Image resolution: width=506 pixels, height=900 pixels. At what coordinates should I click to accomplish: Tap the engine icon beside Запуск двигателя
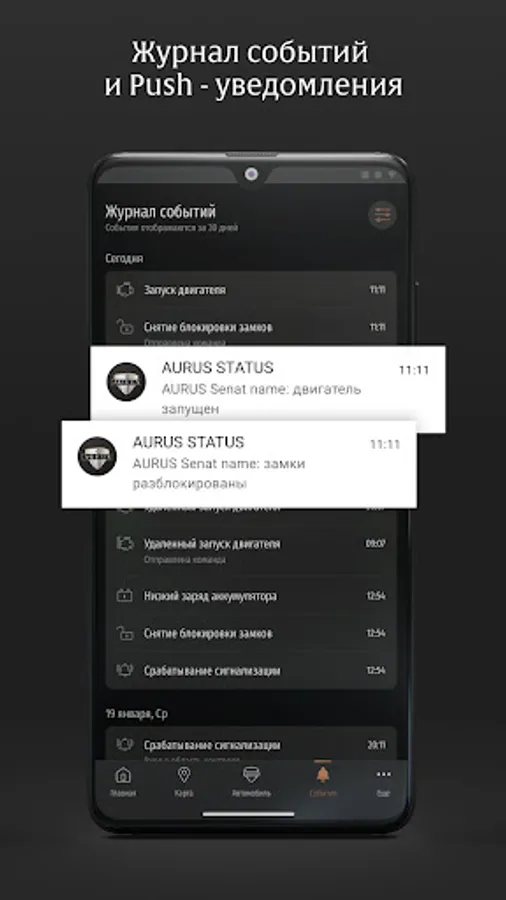125,290
